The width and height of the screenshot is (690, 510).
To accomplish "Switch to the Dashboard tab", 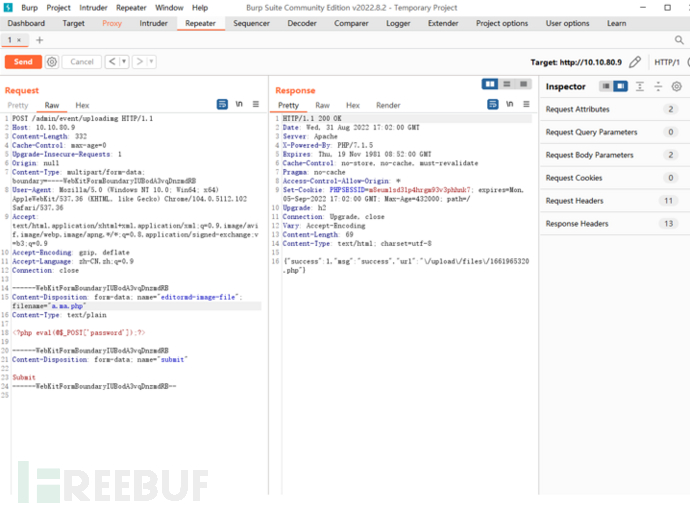I will (26, 23).
